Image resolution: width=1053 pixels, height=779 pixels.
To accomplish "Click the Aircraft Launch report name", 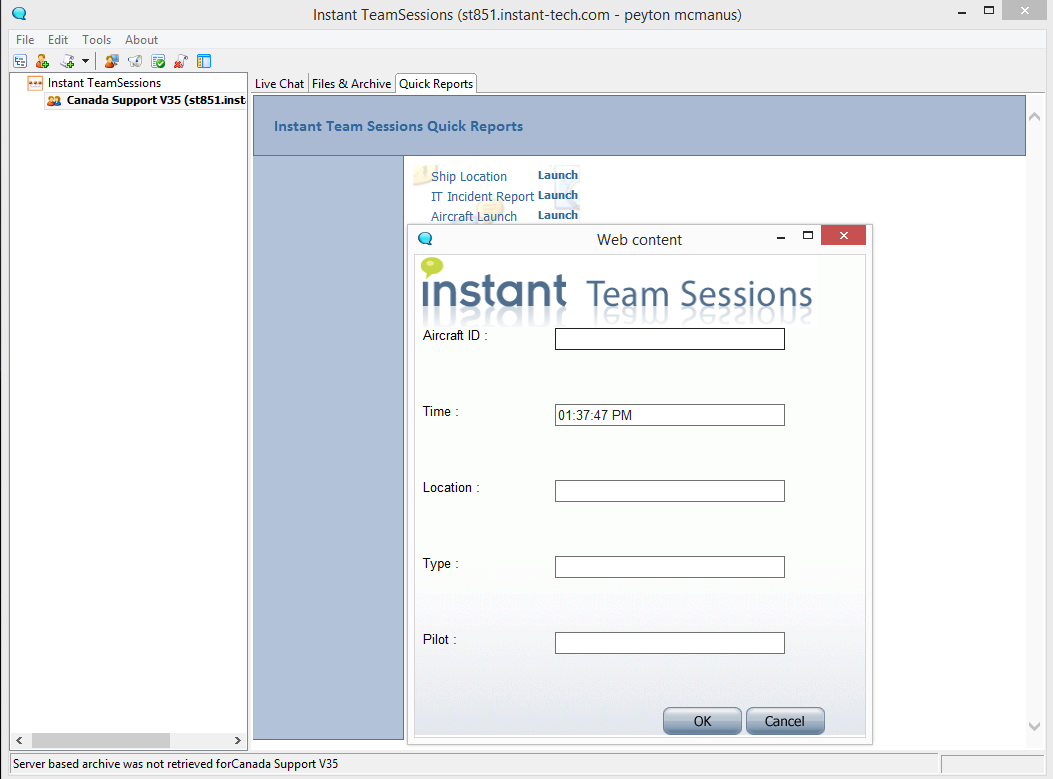I will pos(473,216).
